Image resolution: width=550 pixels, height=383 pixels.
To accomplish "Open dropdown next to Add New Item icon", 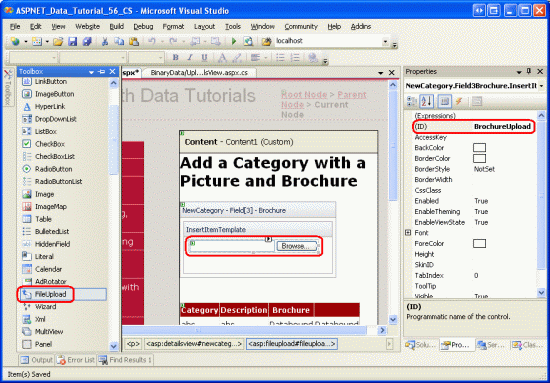I will pos(47,41).
